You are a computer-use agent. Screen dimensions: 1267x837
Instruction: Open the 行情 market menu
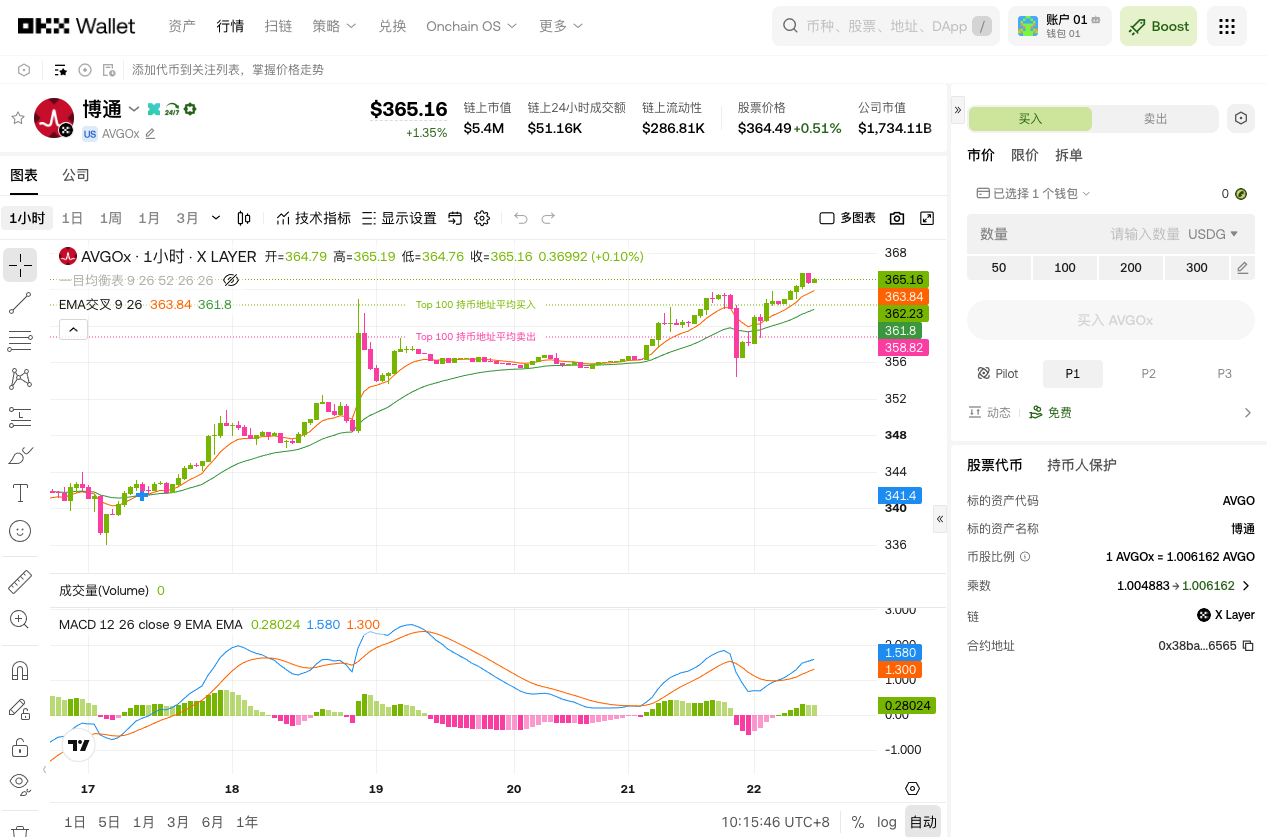[230, 26]
